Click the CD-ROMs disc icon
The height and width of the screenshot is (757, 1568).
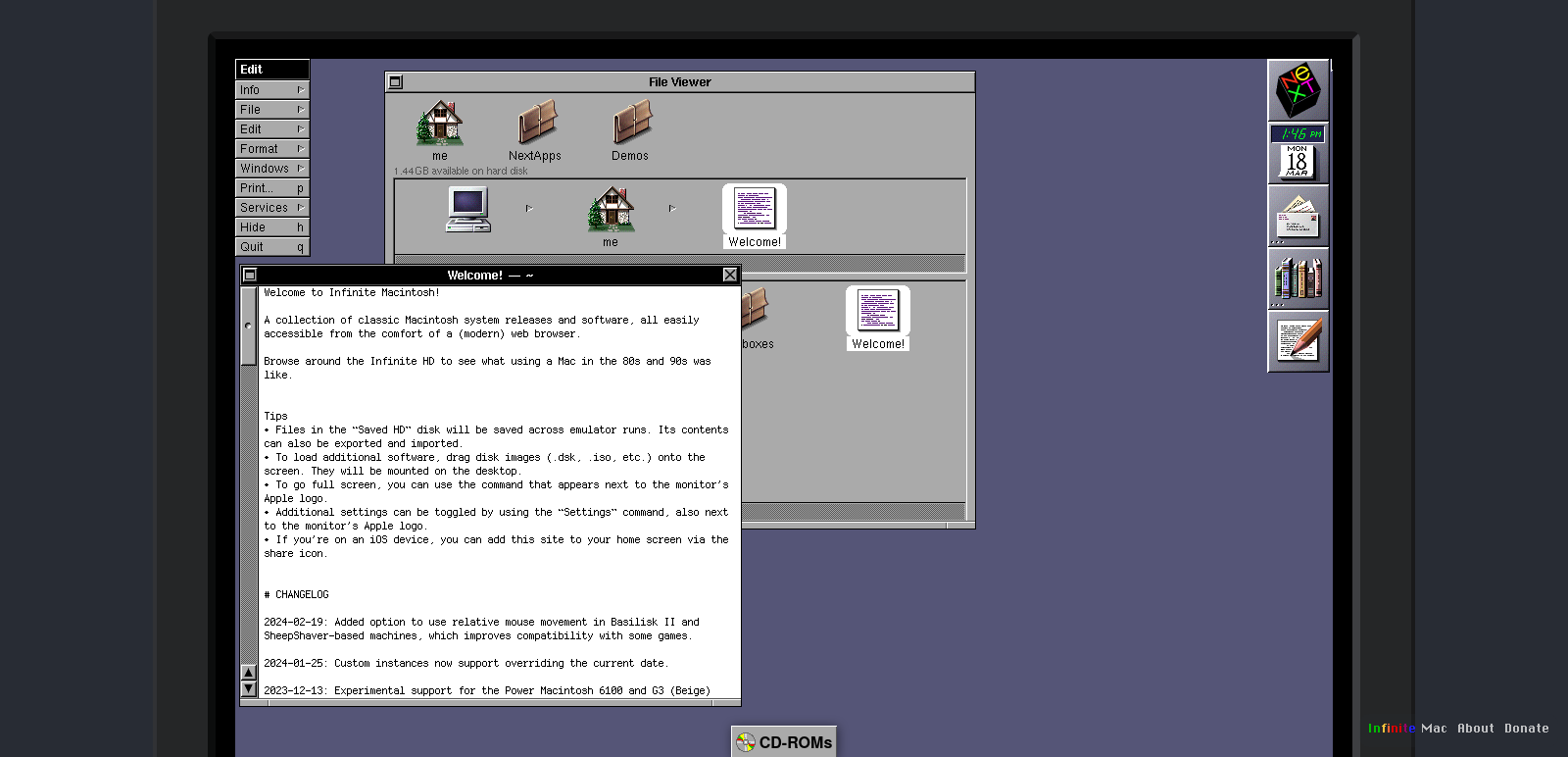point(746,742)
